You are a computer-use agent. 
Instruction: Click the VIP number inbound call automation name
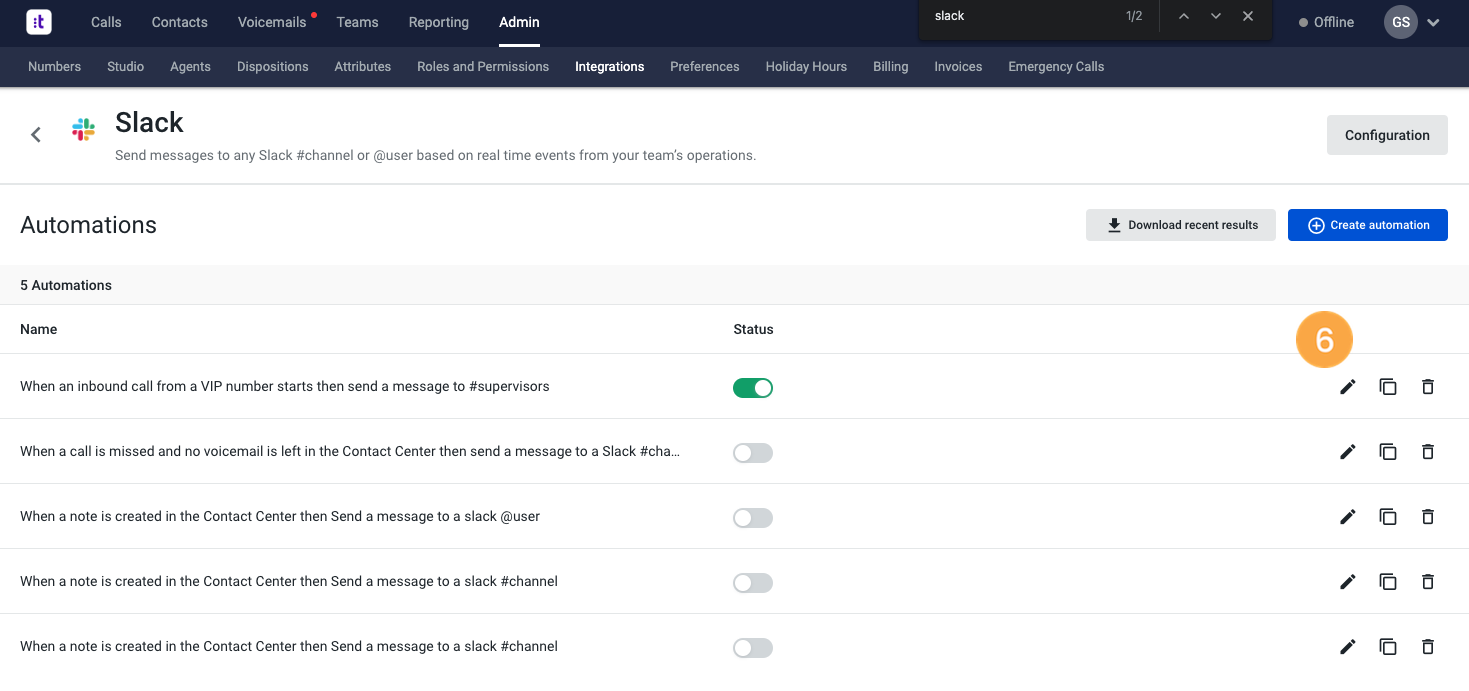point(285,386)
